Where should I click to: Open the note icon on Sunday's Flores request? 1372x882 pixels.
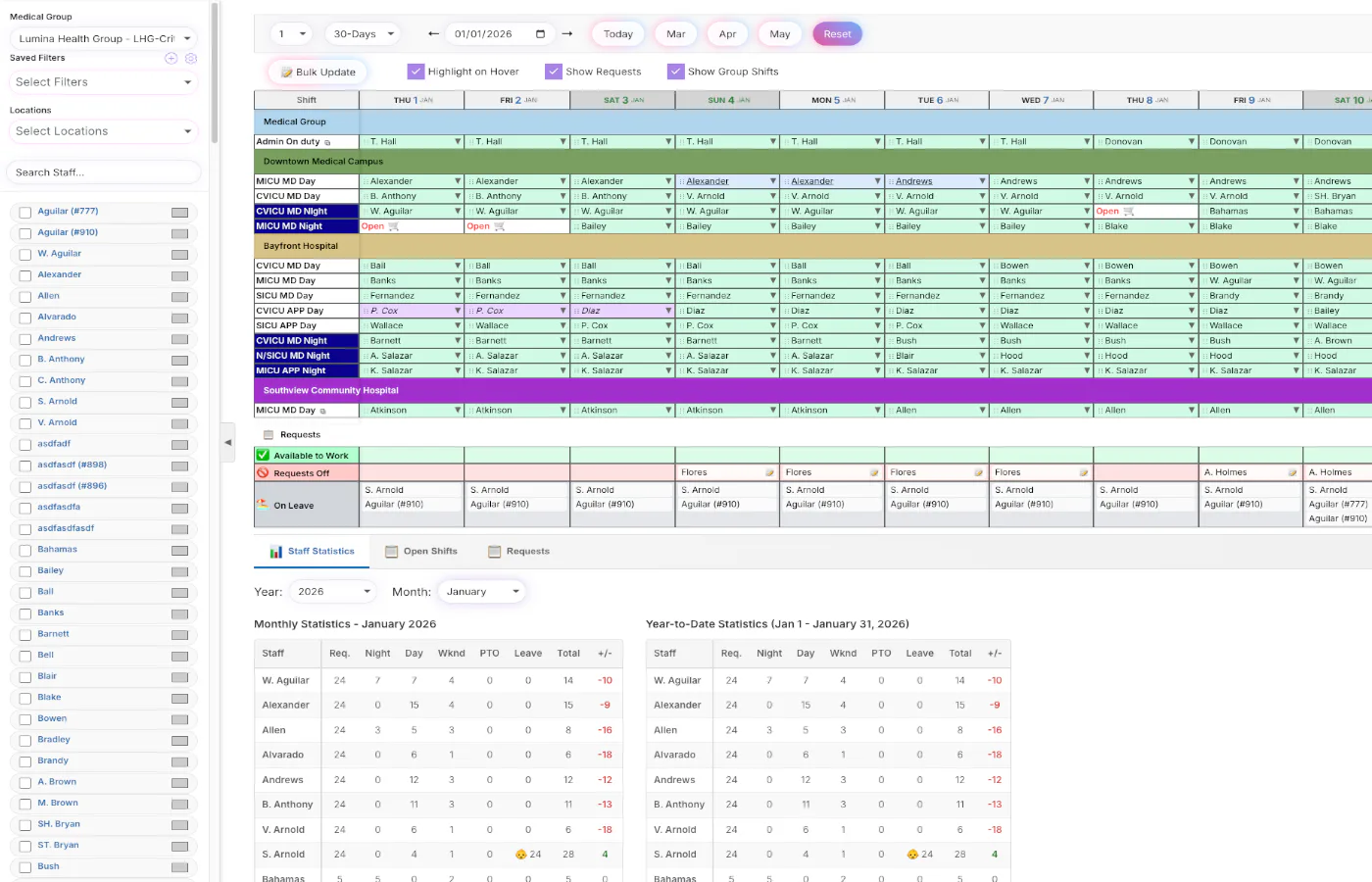[769, 472]
